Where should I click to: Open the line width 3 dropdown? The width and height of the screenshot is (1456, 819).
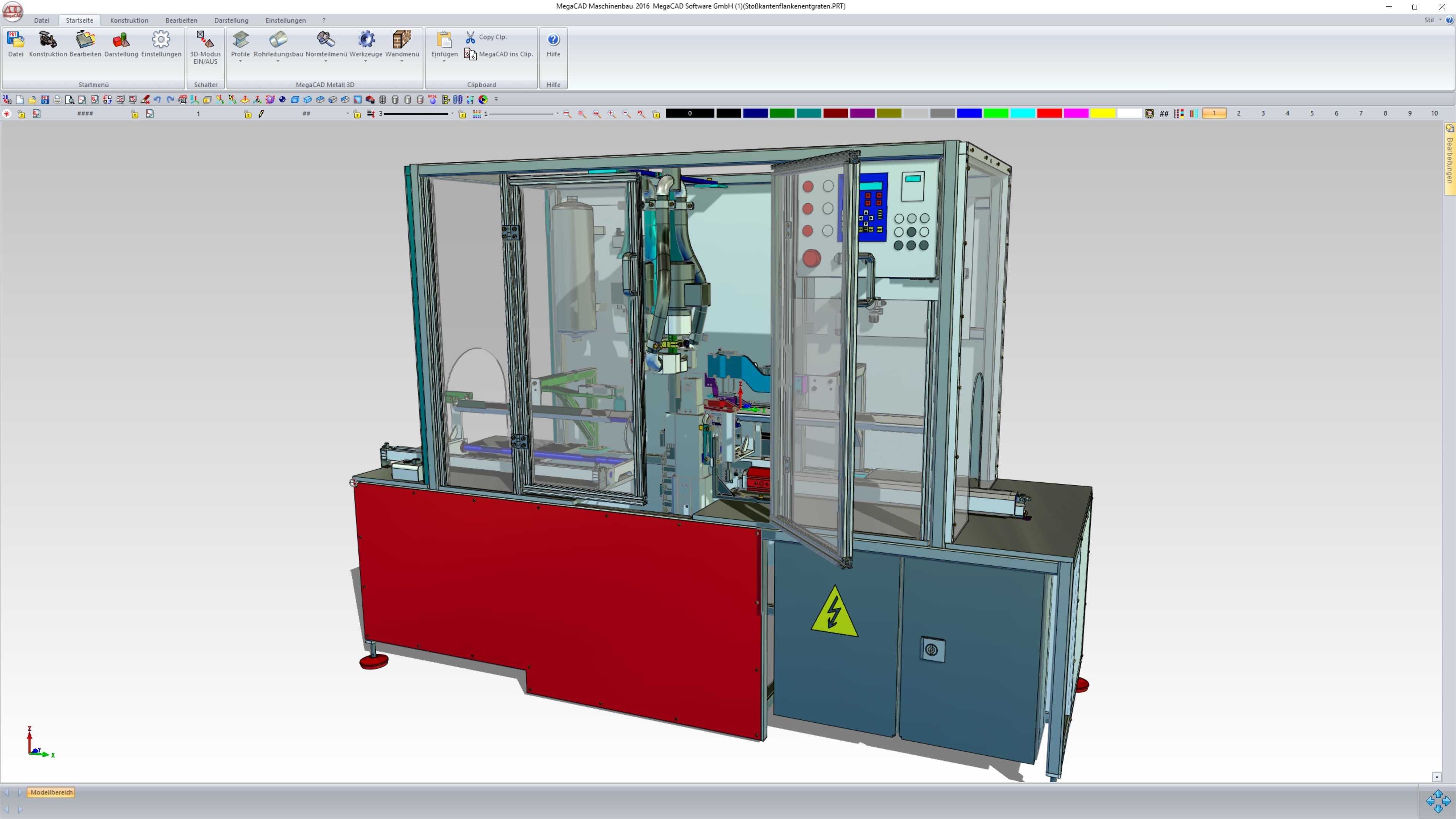(452, 114)
